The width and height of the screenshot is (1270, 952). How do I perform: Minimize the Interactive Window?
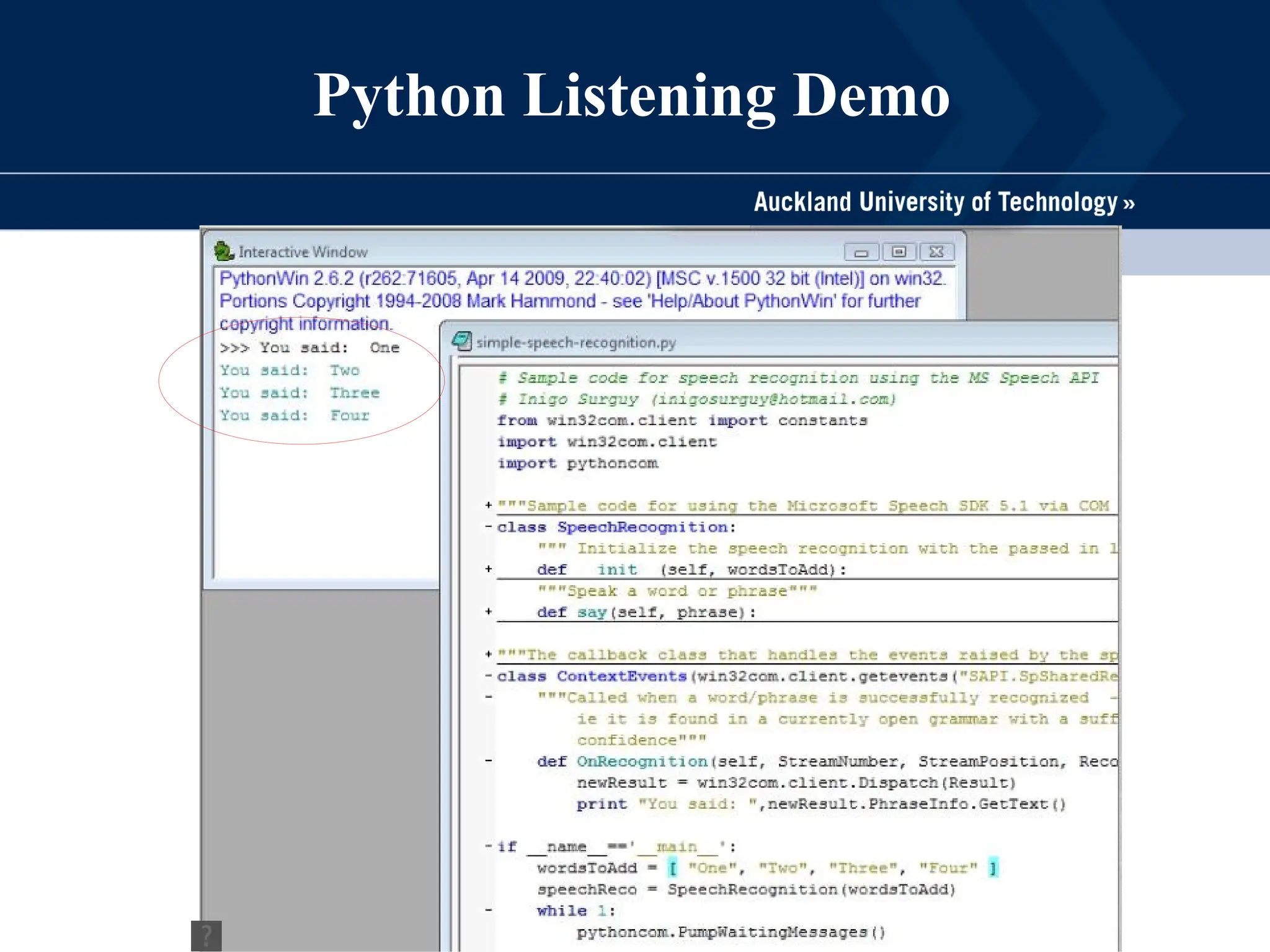click(861, 252)
